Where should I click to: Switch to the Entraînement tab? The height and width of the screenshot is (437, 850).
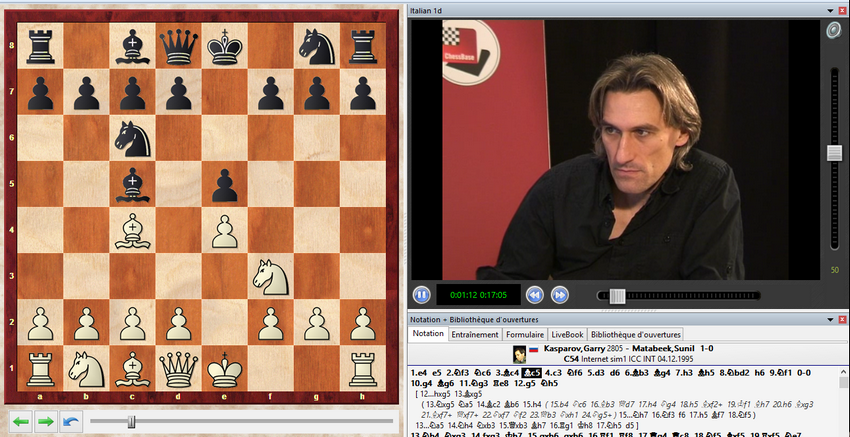[474, 334]
